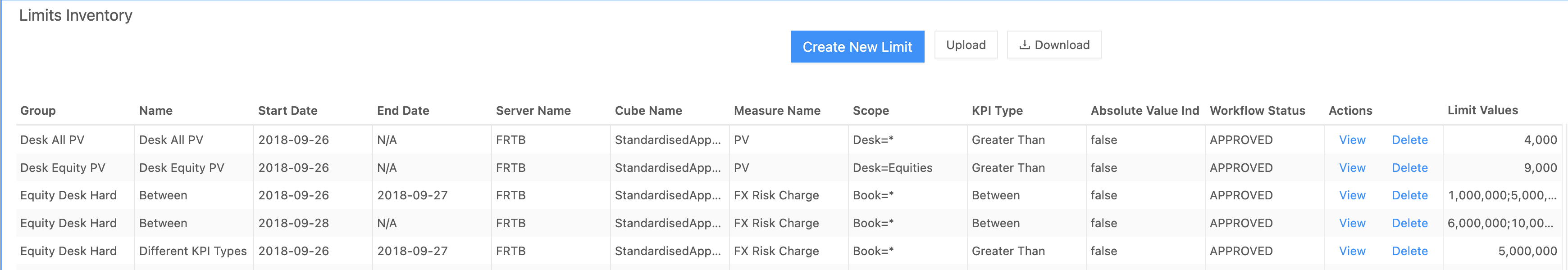
Task: Click the Scope column header
Action: (x=871, y=111)
